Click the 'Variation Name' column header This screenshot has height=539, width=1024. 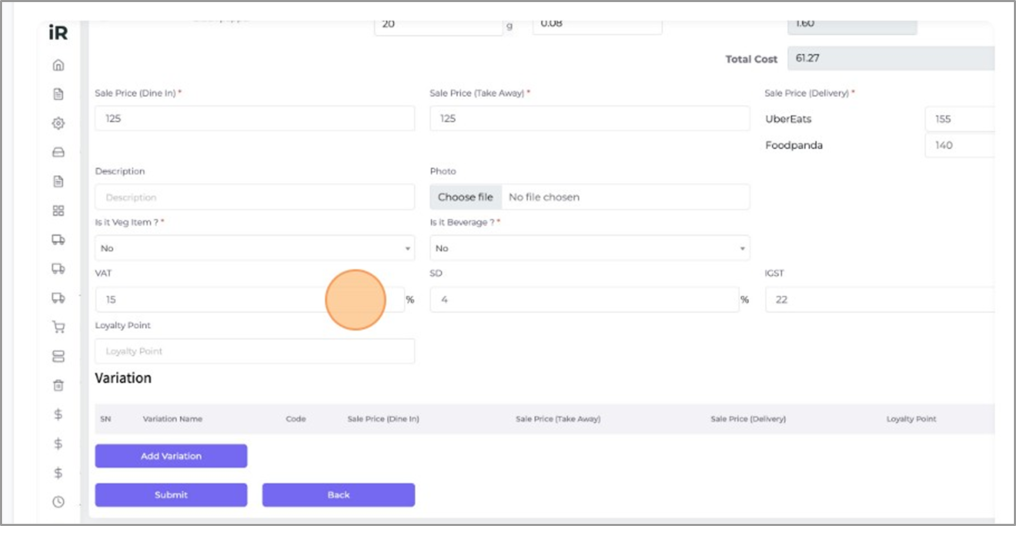[172, 419]
